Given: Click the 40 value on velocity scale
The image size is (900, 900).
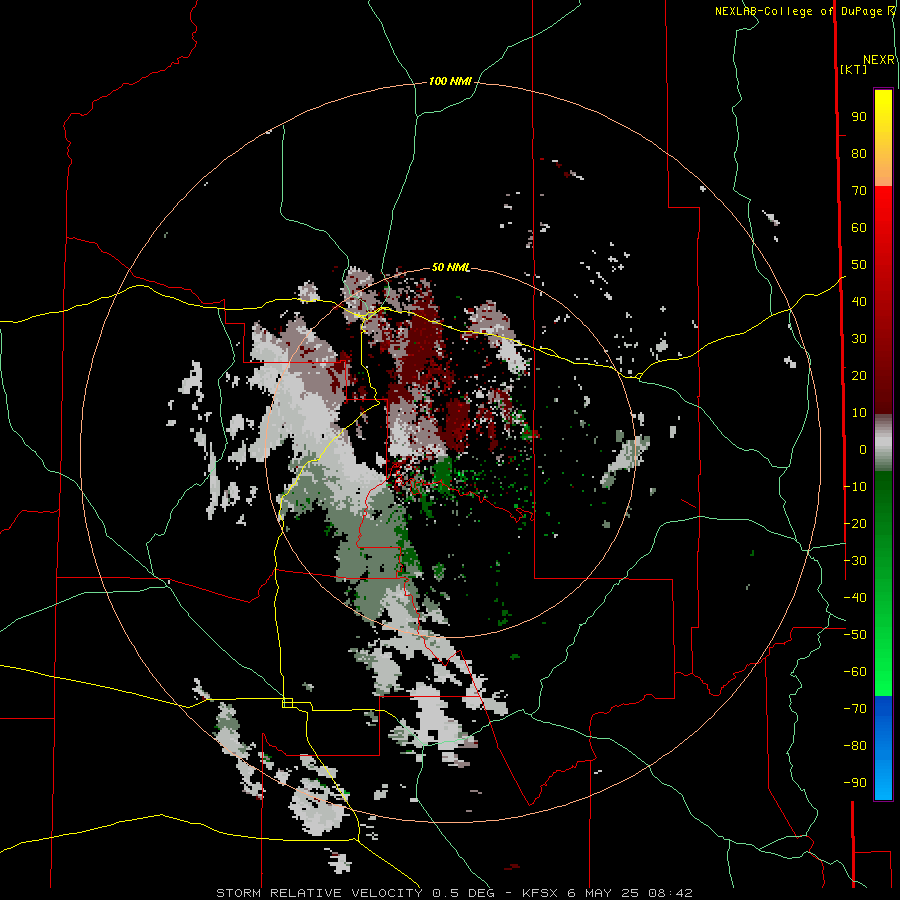Looking at the screenshot, I should click(859, 301).
